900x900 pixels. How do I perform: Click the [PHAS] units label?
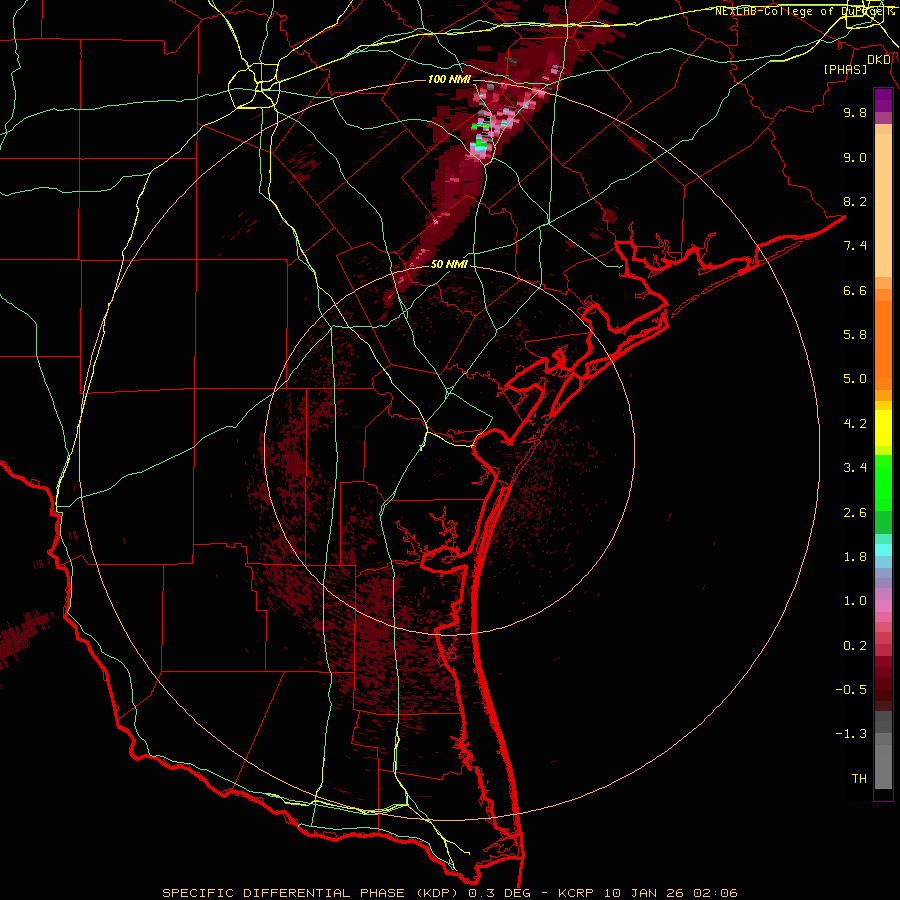[845, 69]
